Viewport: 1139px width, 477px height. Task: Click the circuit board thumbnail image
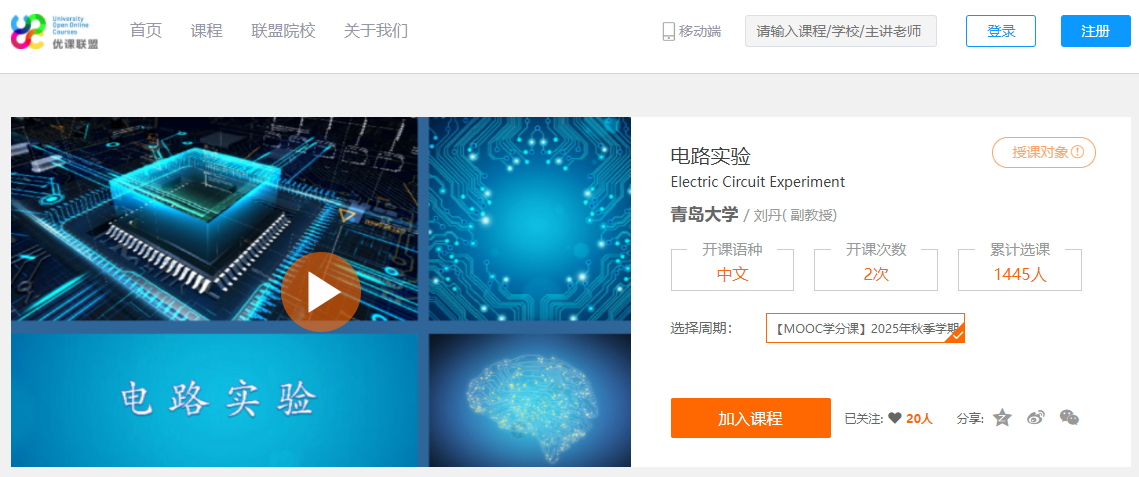pyautogui.click(x=530, y=219)
